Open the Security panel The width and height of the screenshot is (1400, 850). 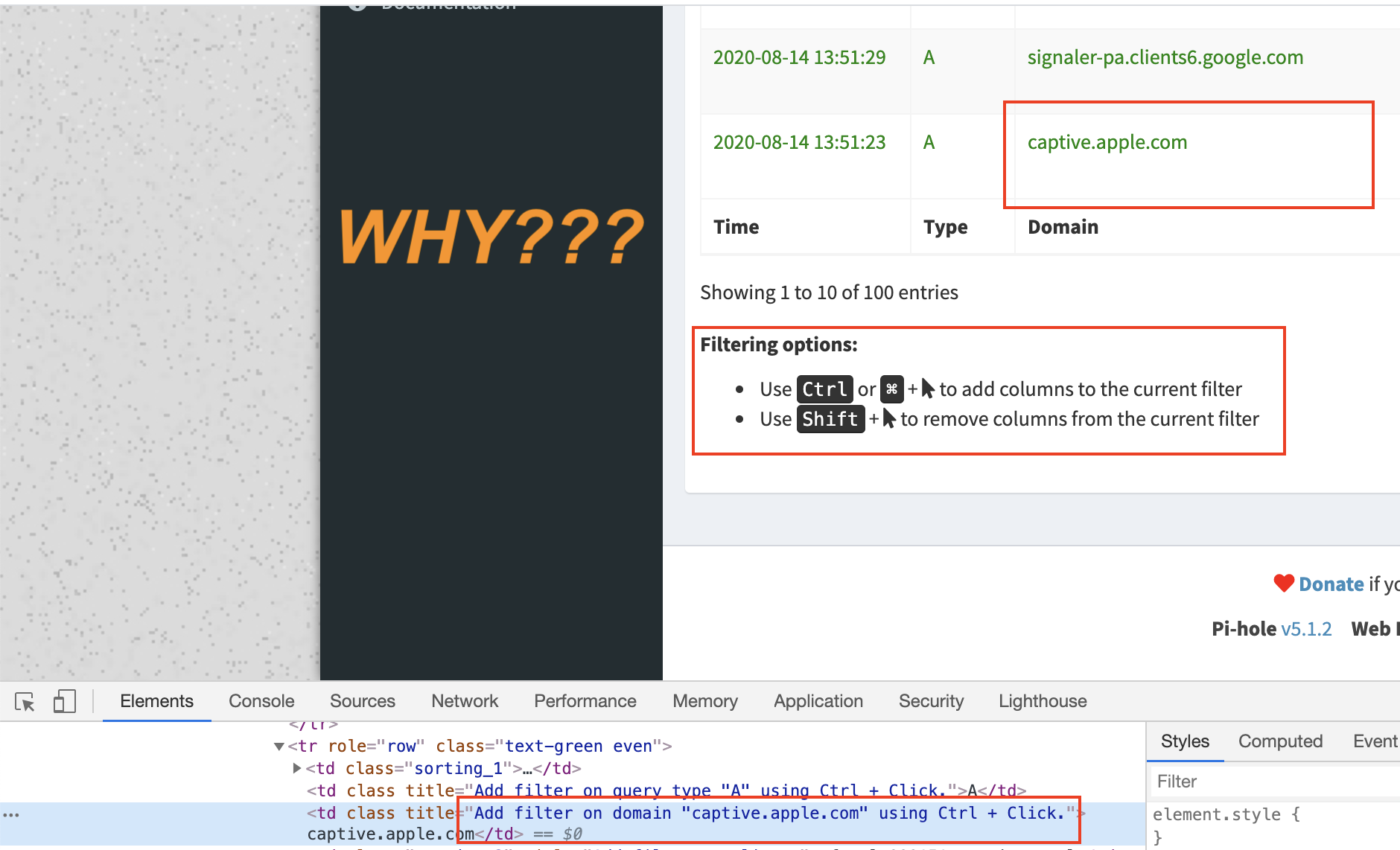click(931, 701)
